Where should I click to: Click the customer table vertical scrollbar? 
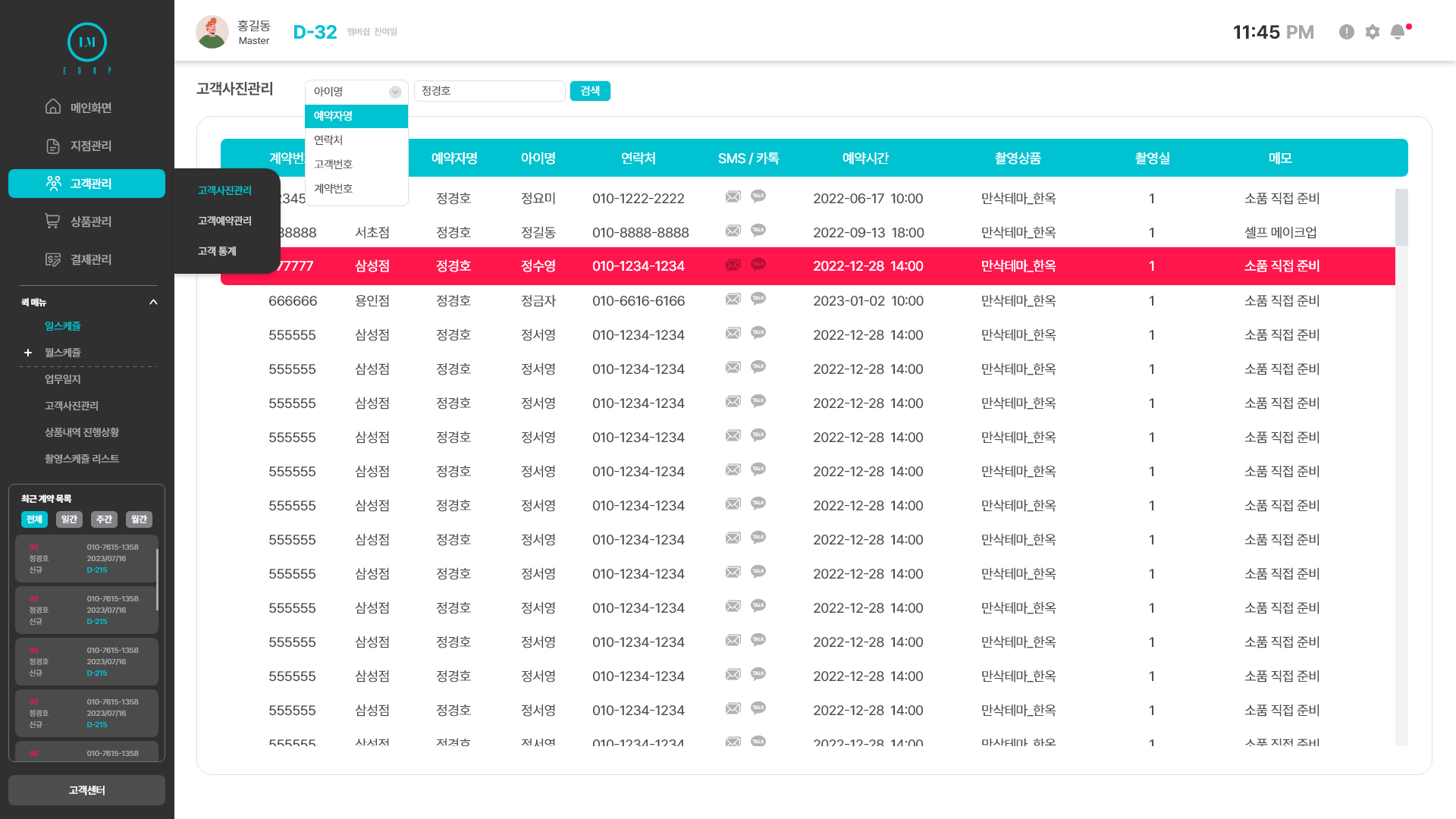(1401, 218)
